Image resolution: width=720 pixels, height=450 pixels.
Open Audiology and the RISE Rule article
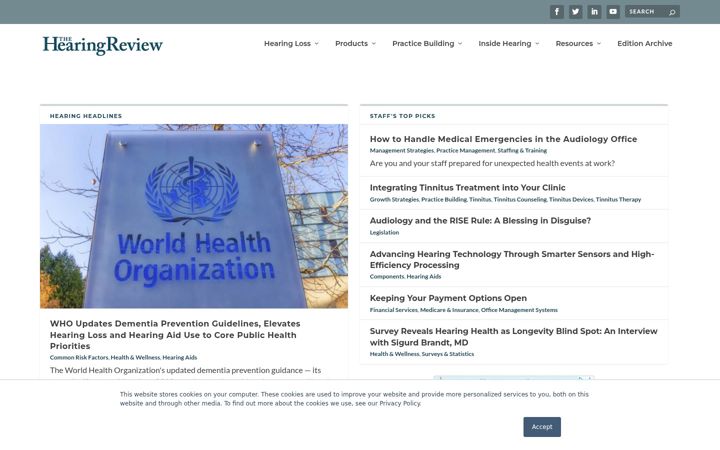point(480,221)
